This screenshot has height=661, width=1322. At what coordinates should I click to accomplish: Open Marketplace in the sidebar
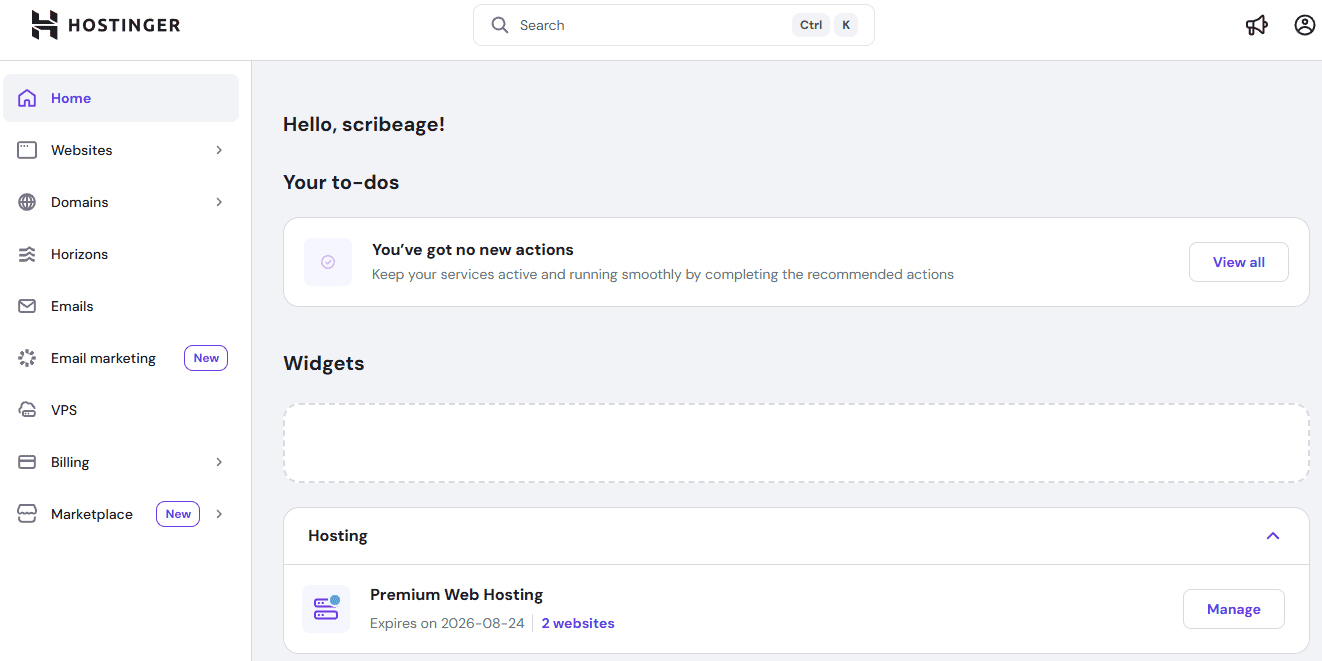tap(121, 514)
